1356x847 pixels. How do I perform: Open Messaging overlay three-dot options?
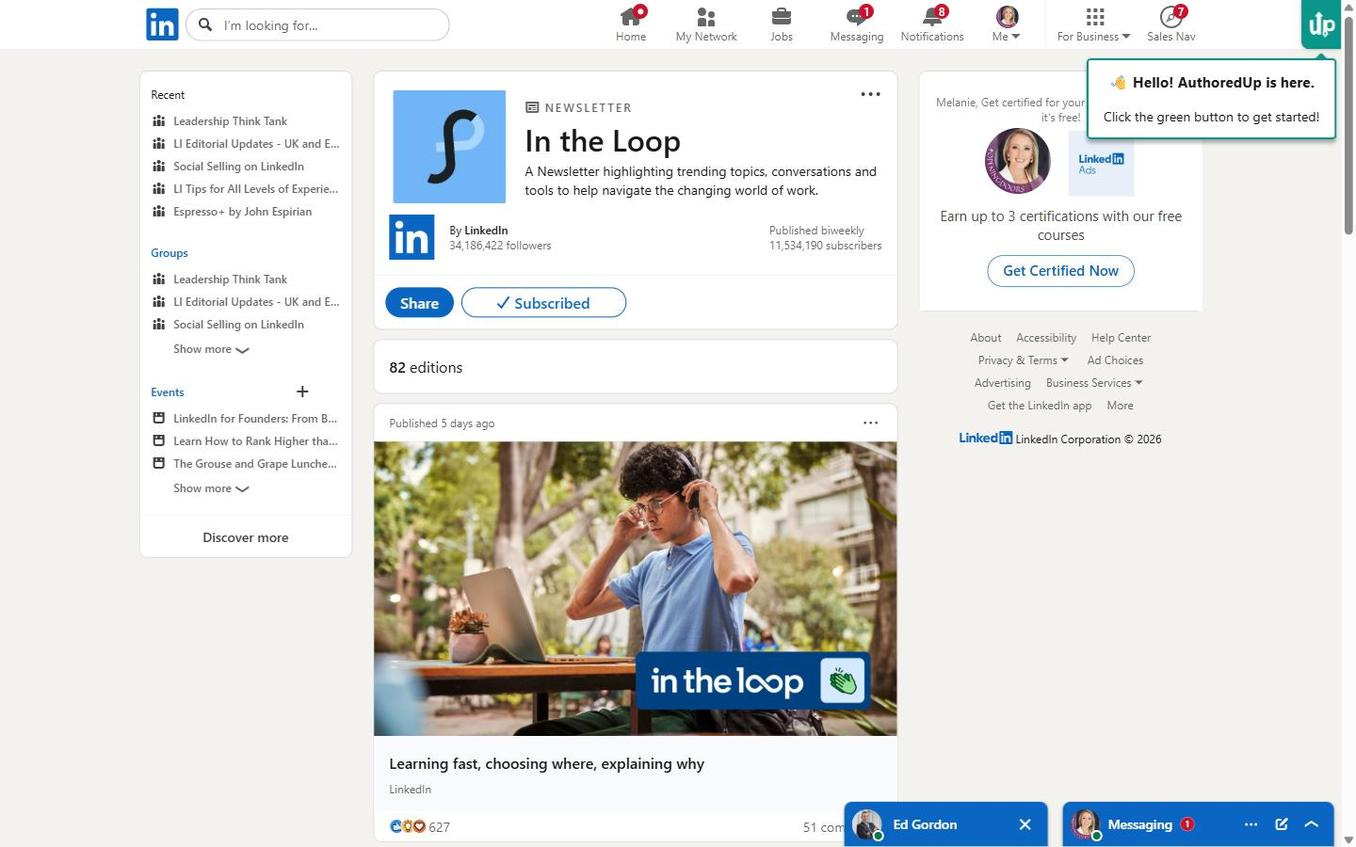[1251, 825]
